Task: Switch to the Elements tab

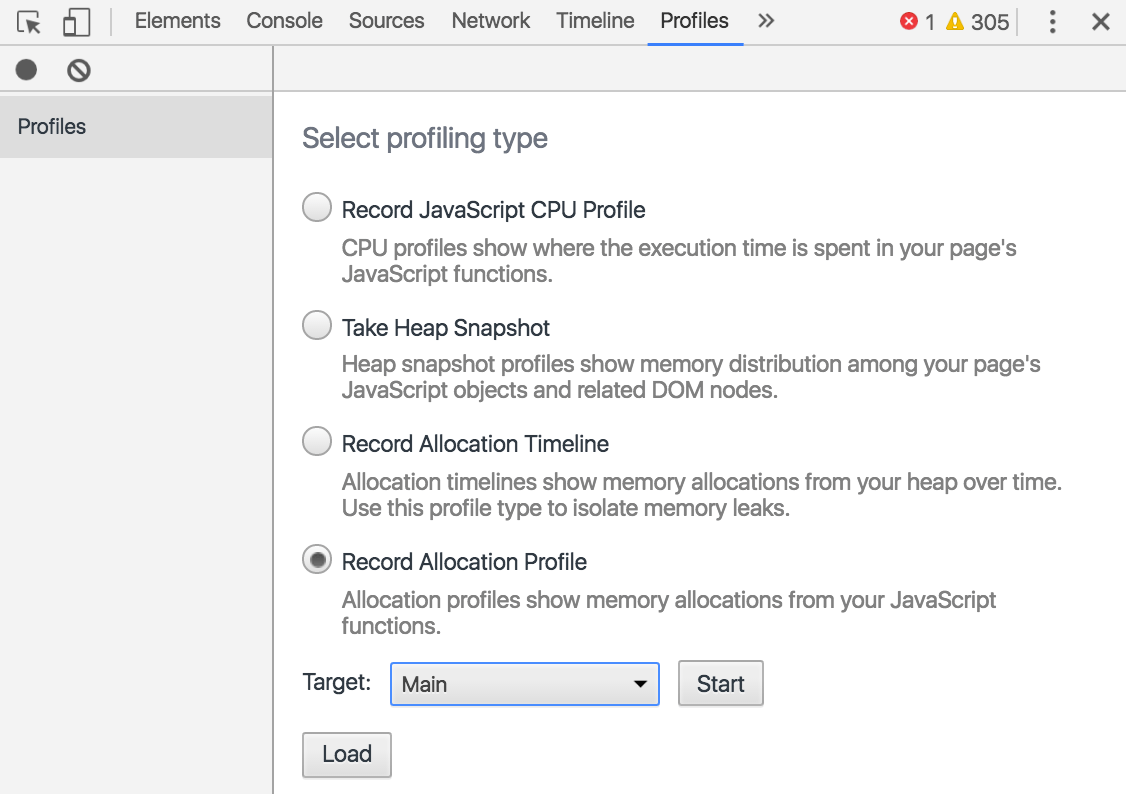Action: 177,20
